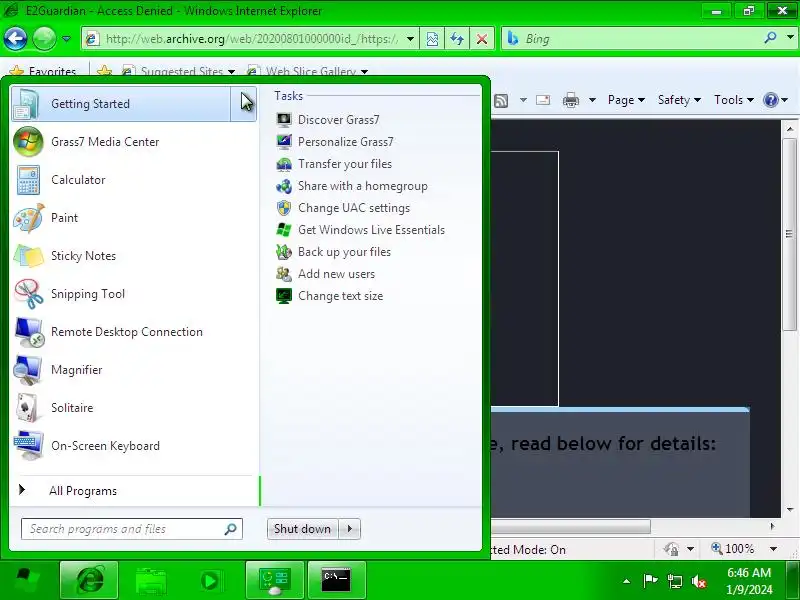Select Discover Grass7 task
Image resolution: width=800 pixels, height=600 pixels.
328,120
